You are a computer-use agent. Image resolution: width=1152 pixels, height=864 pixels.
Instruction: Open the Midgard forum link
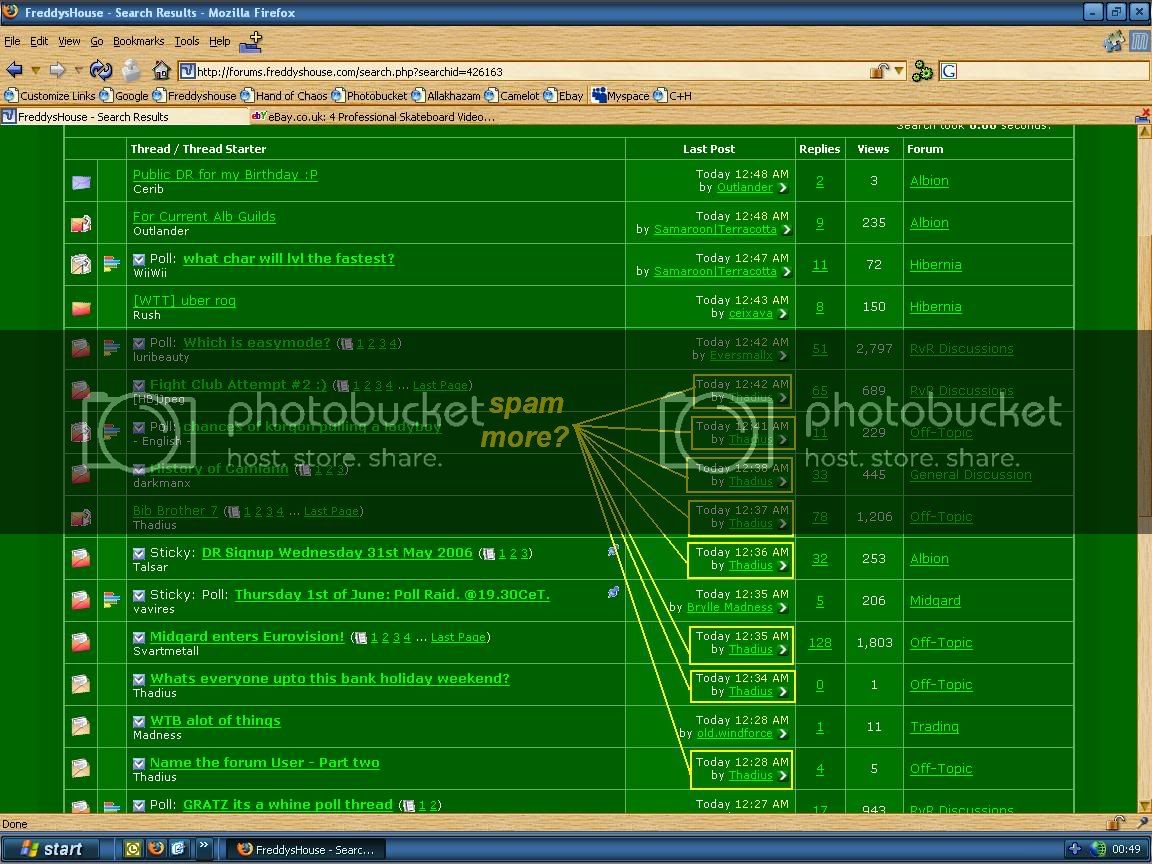pyautogui.click(x=935, y=601)
